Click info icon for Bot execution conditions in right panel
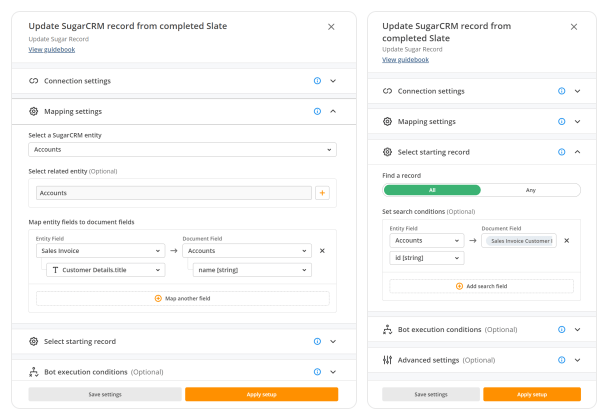 pyautogui.click(x=561, y=329)
